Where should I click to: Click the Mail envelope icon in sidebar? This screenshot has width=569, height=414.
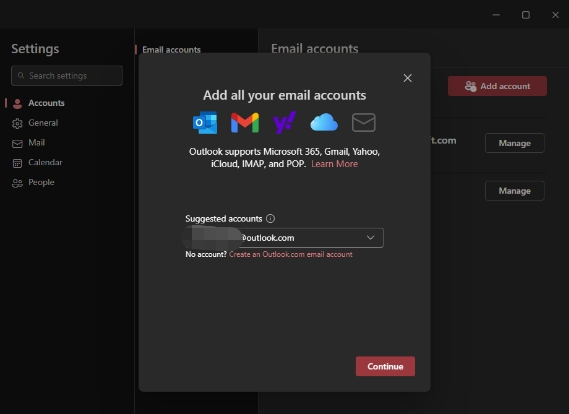pos(17,144)
